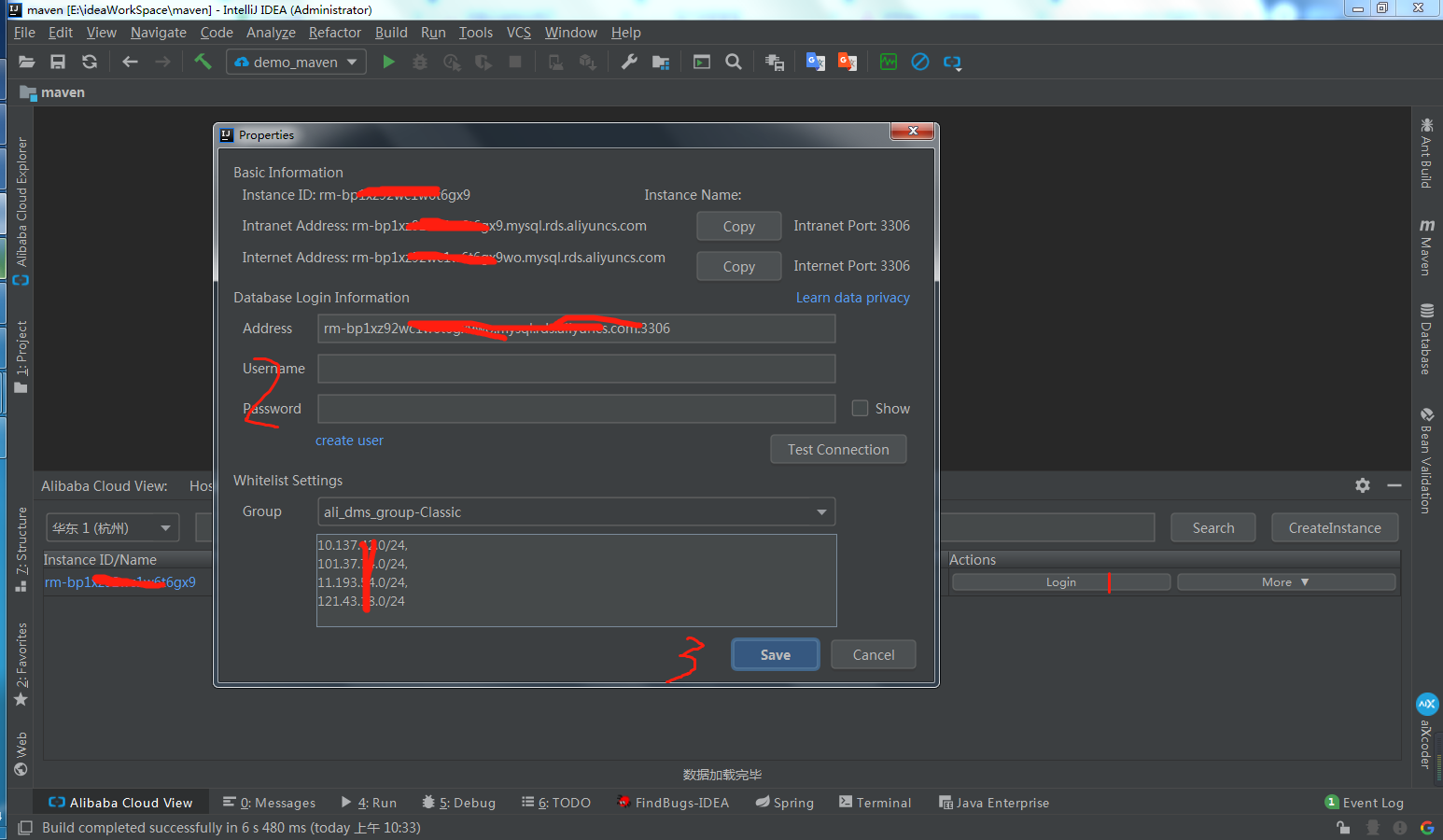
Task: Open the 6: TODO tool window tab
Action: [556, 803]
